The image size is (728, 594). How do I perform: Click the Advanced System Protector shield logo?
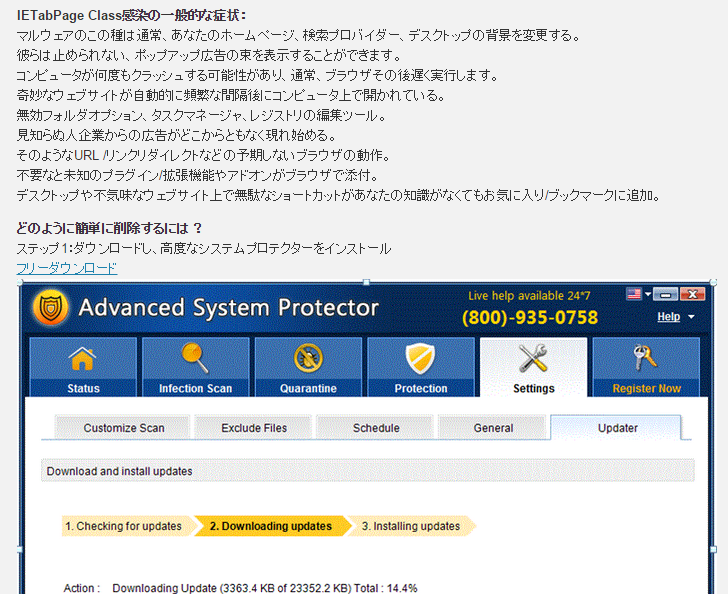coord(51,307)
